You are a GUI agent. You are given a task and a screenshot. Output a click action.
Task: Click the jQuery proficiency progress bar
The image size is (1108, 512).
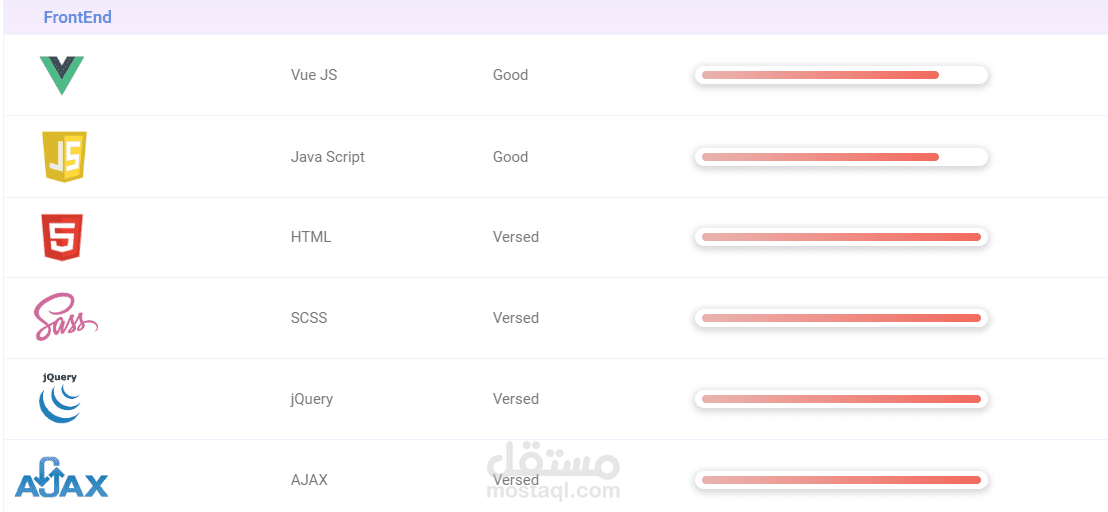[841, 399]
